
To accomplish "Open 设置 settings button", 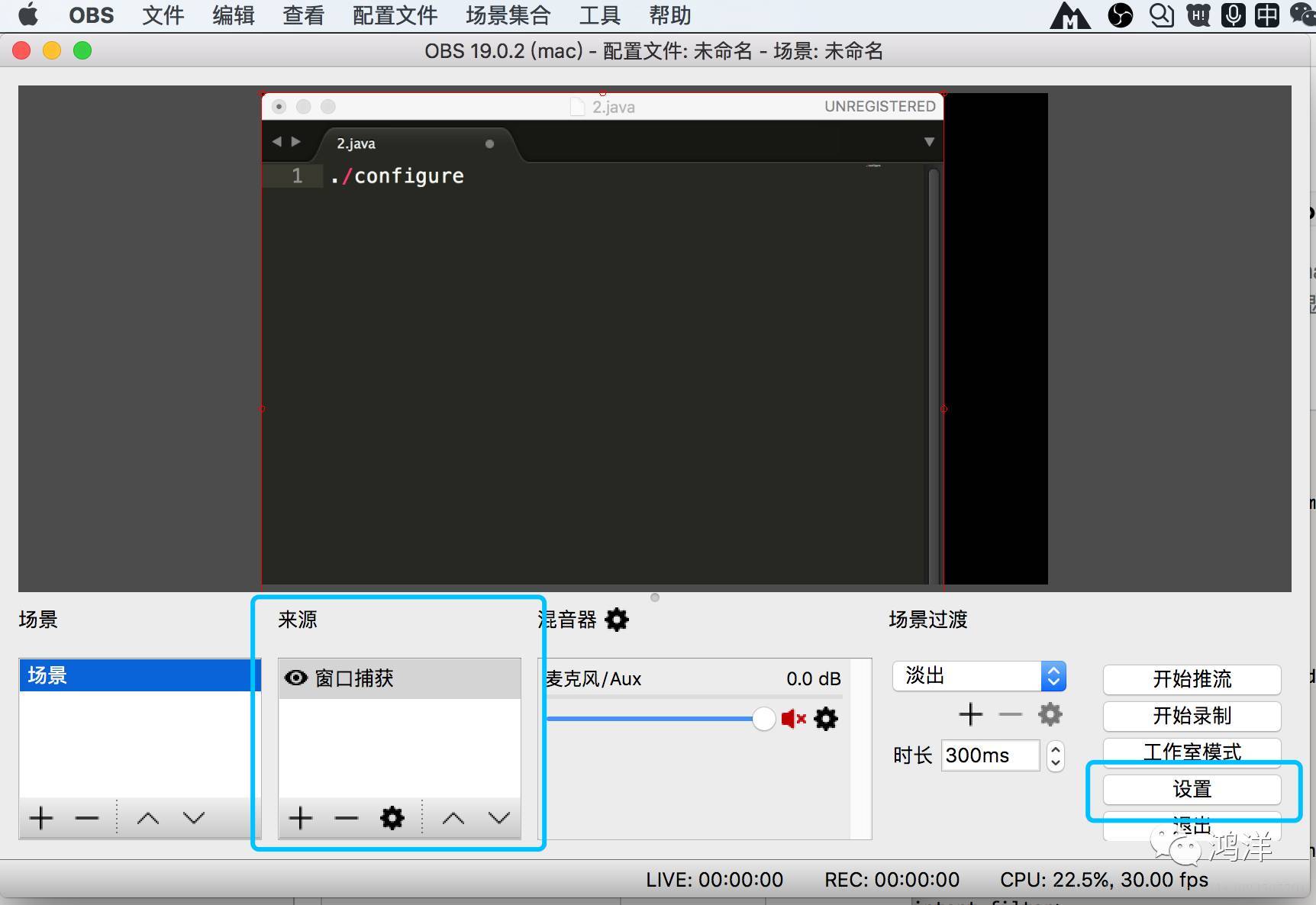I will click(x=1192, y=789).
